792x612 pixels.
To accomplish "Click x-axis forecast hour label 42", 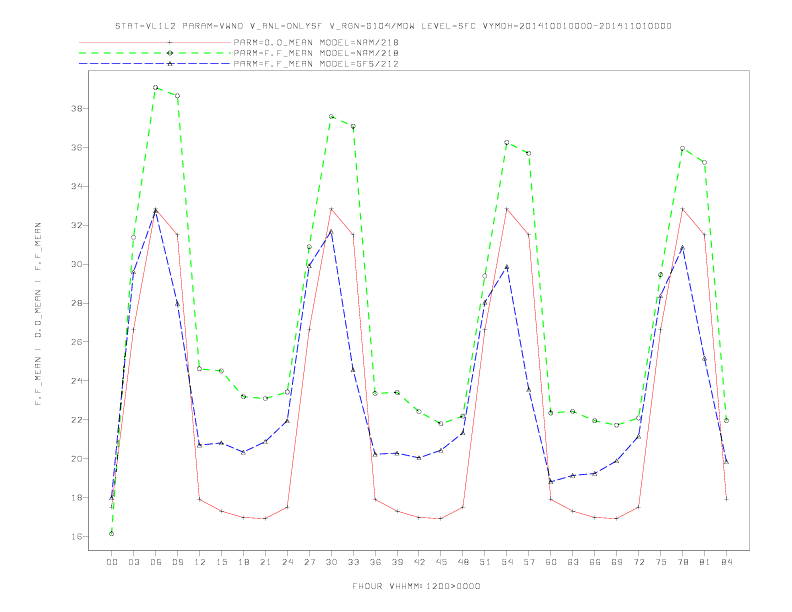I will pyautogui.click(x=419, y=562).
